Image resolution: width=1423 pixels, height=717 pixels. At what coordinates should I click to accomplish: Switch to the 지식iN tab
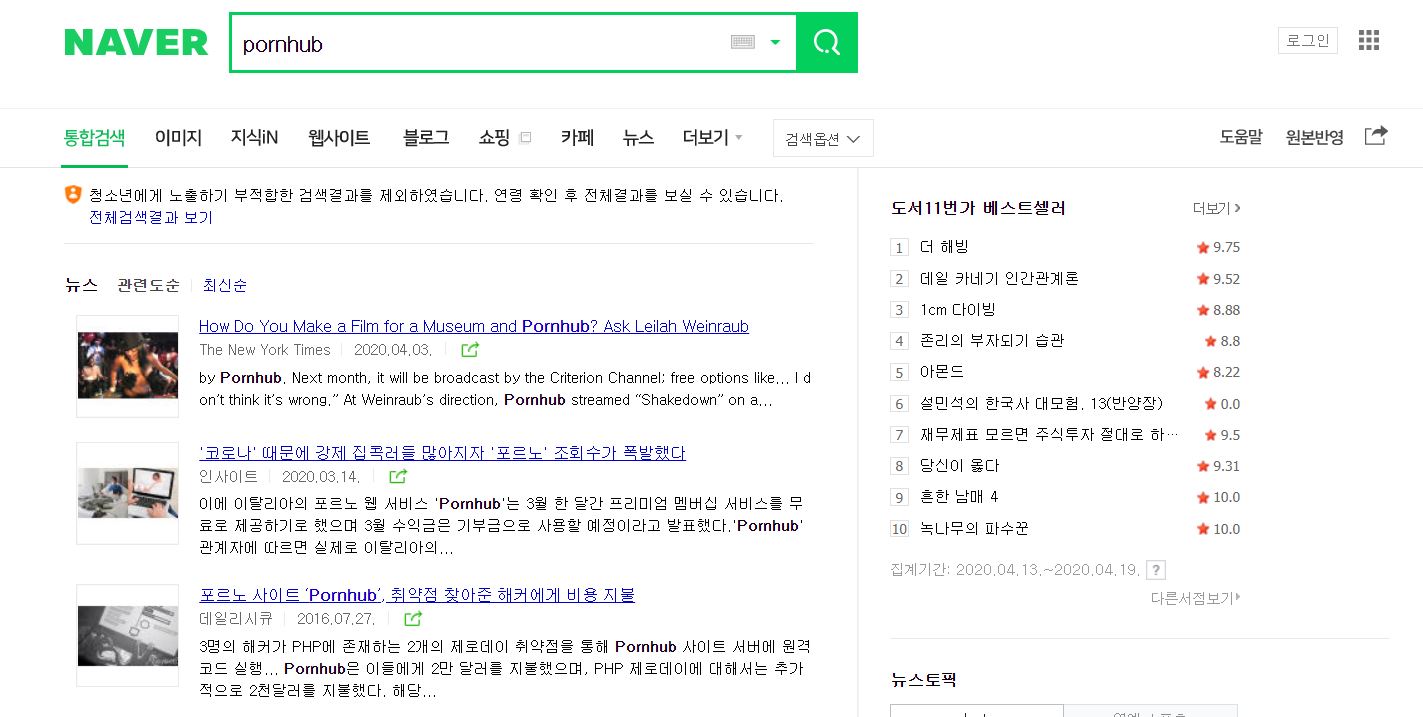coord(254,138)
